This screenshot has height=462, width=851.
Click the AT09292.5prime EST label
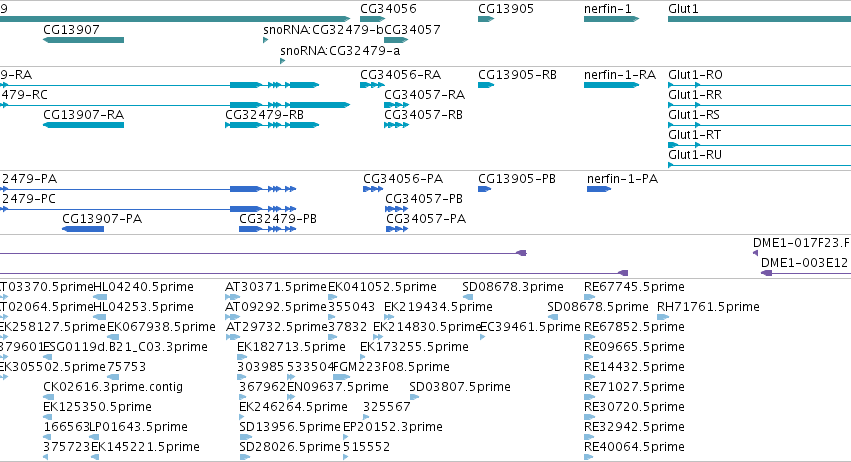pyautogui.click(x=276, y=307)
